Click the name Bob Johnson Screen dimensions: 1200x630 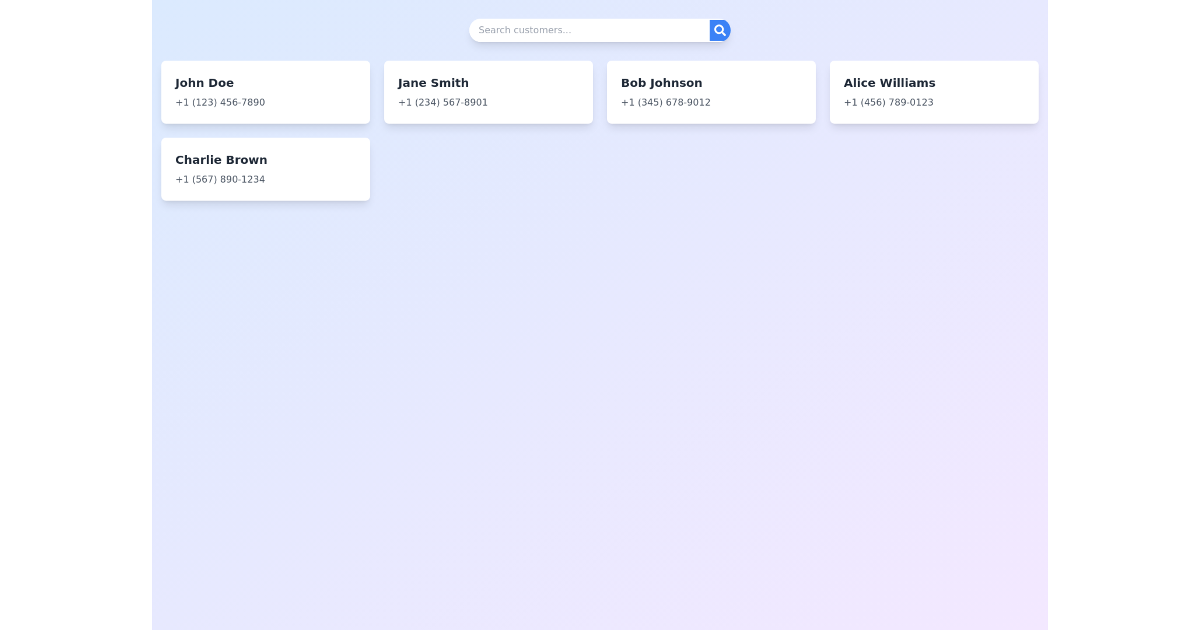coord(662,83)
